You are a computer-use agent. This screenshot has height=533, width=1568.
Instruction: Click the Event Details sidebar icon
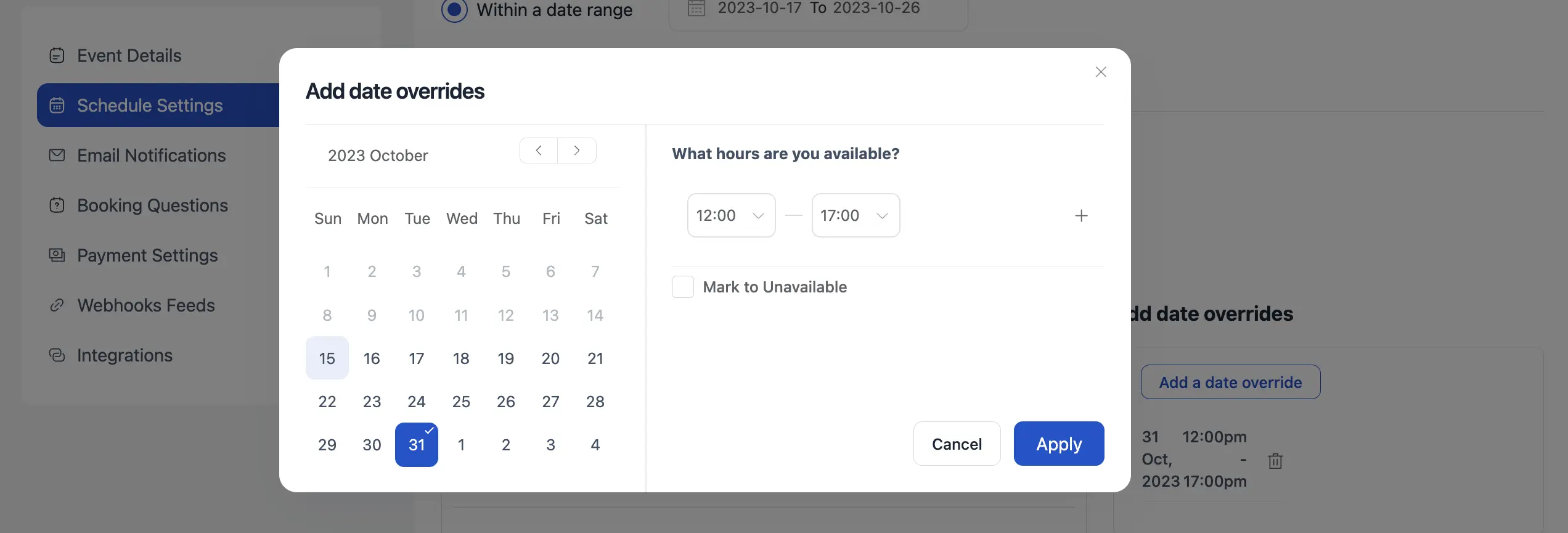[x=57, y=56]
